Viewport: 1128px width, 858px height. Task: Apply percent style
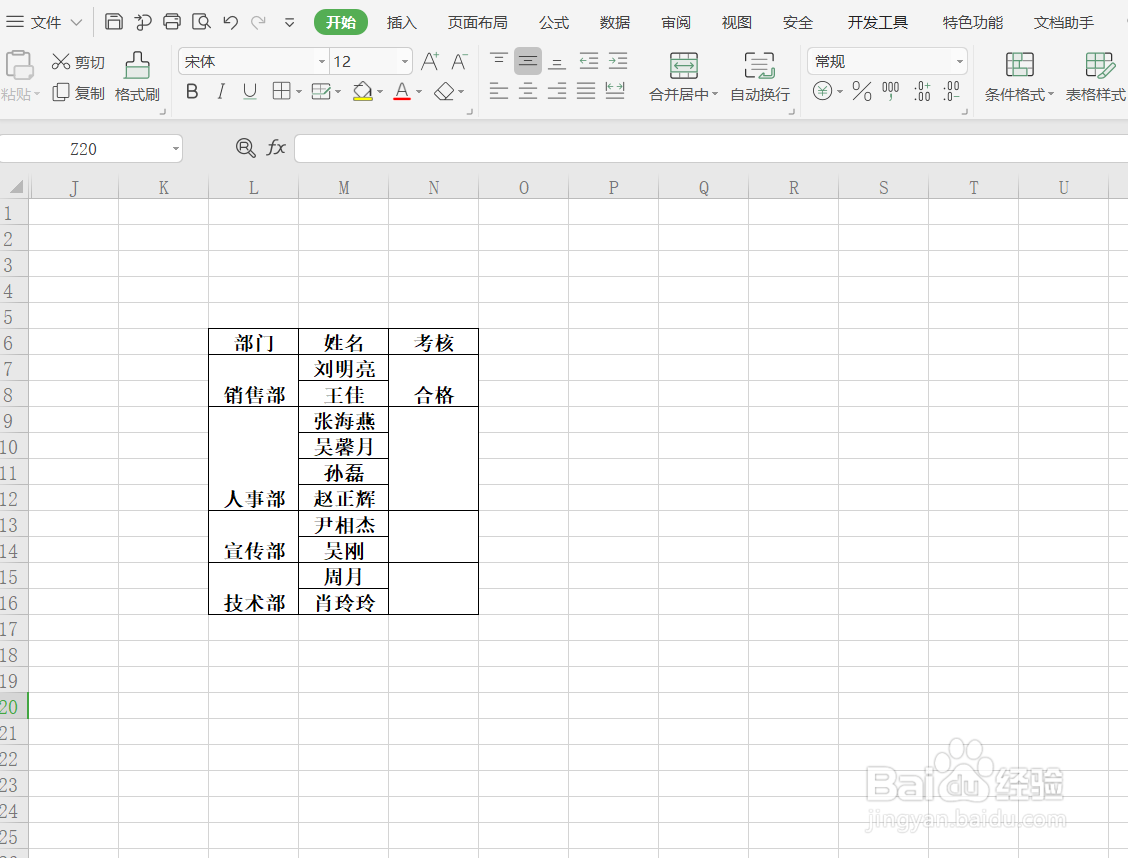862,91
